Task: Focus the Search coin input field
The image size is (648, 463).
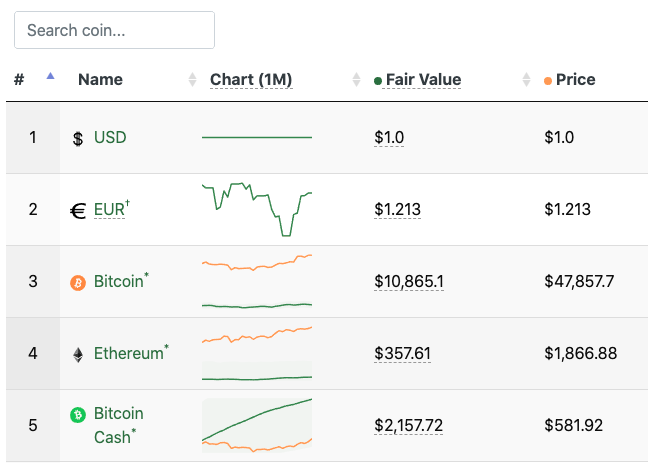Action: [114, 30]
